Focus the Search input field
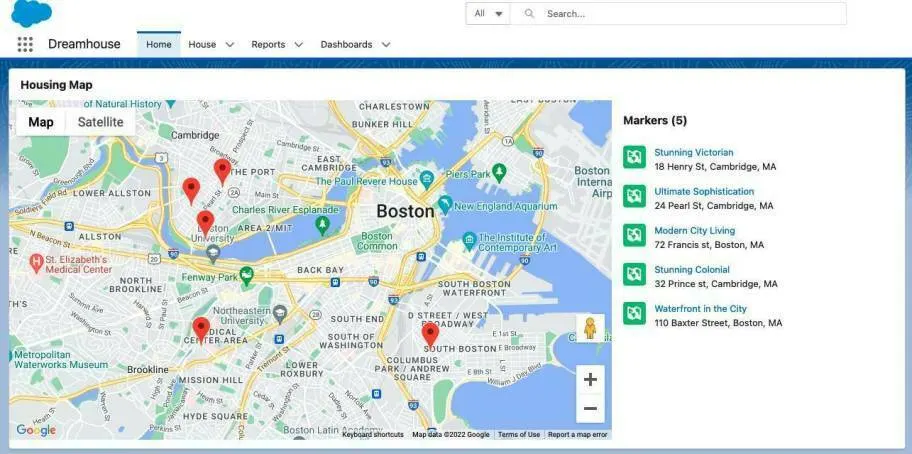Screen dimensions: 912x454 (678, 13)
